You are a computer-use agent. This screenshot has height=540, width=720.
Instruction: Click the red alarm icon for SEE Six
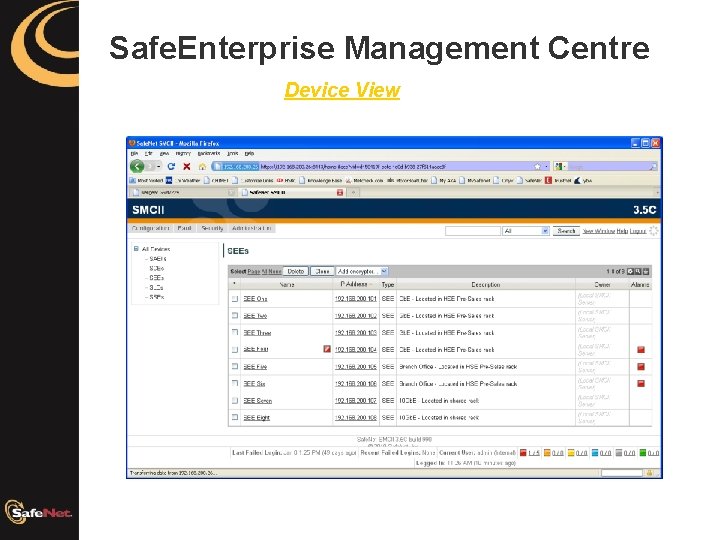pos(641,383)
